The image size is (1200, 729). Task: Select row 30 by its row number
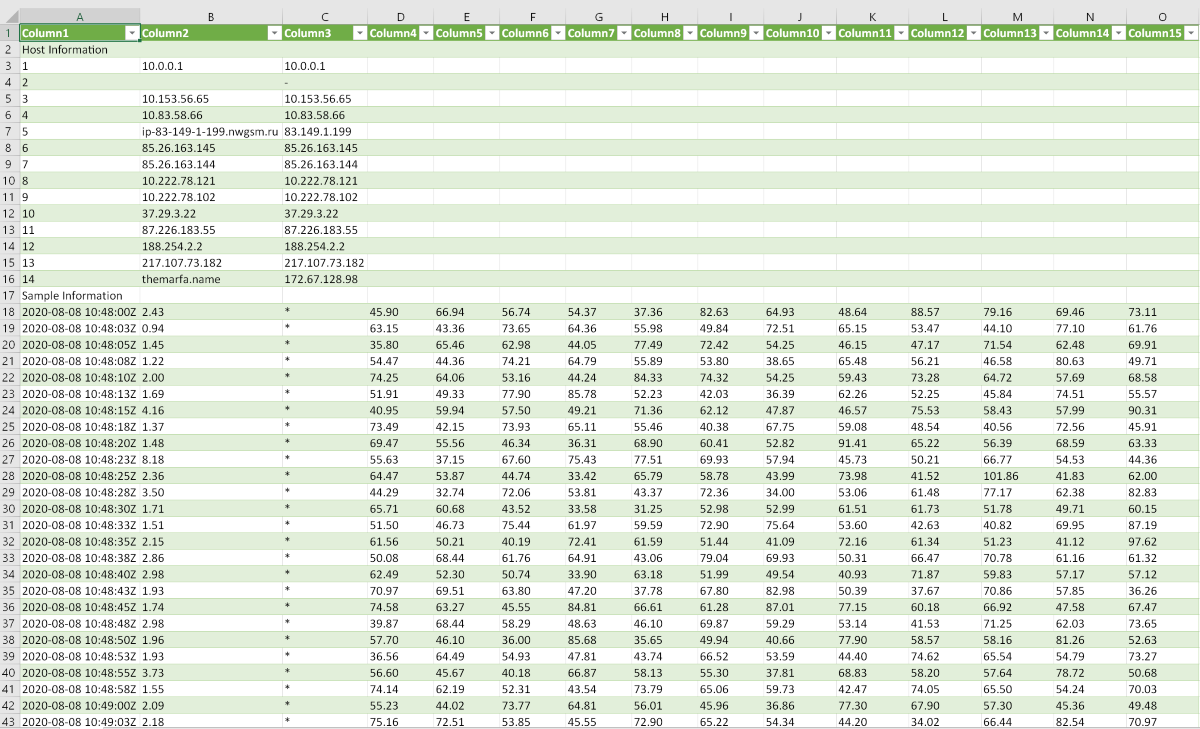[x=9, y=509]
